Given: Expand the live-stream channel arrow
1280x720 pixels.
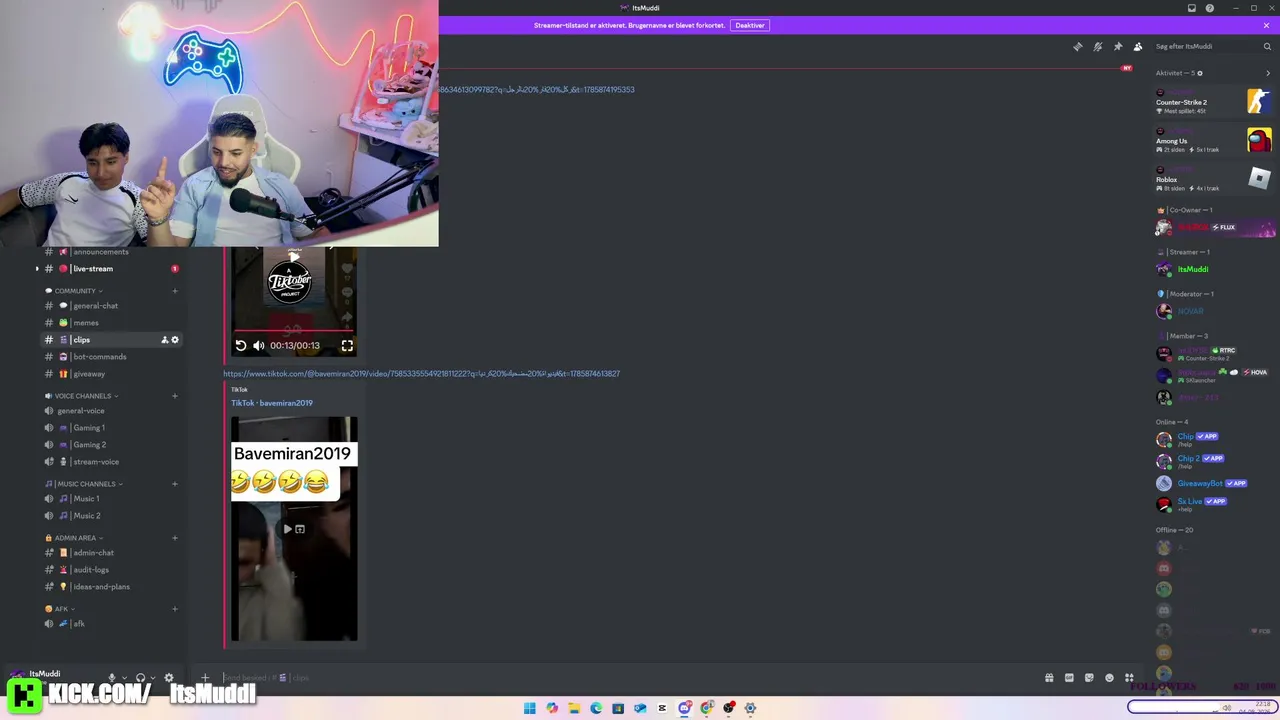Looking at the screenshot, I should [37, 269].
